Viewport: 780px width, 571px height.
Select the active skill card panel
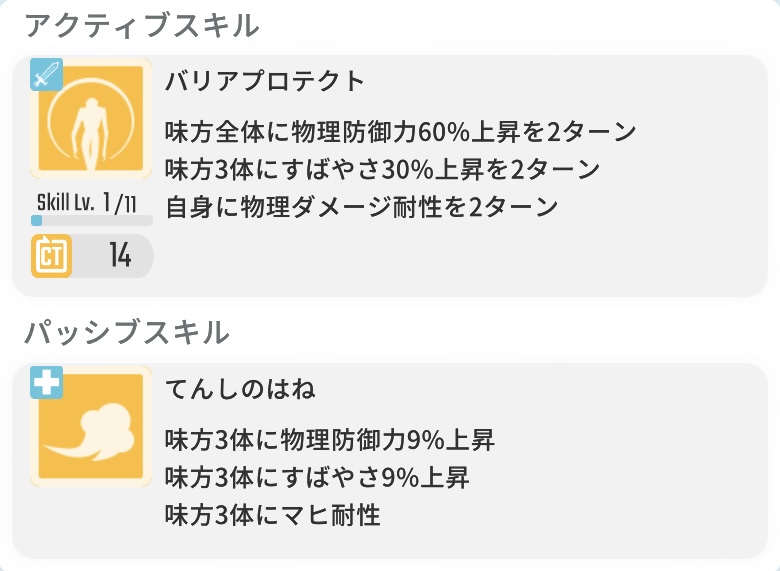pyautogui.click(x=390, y=176)
